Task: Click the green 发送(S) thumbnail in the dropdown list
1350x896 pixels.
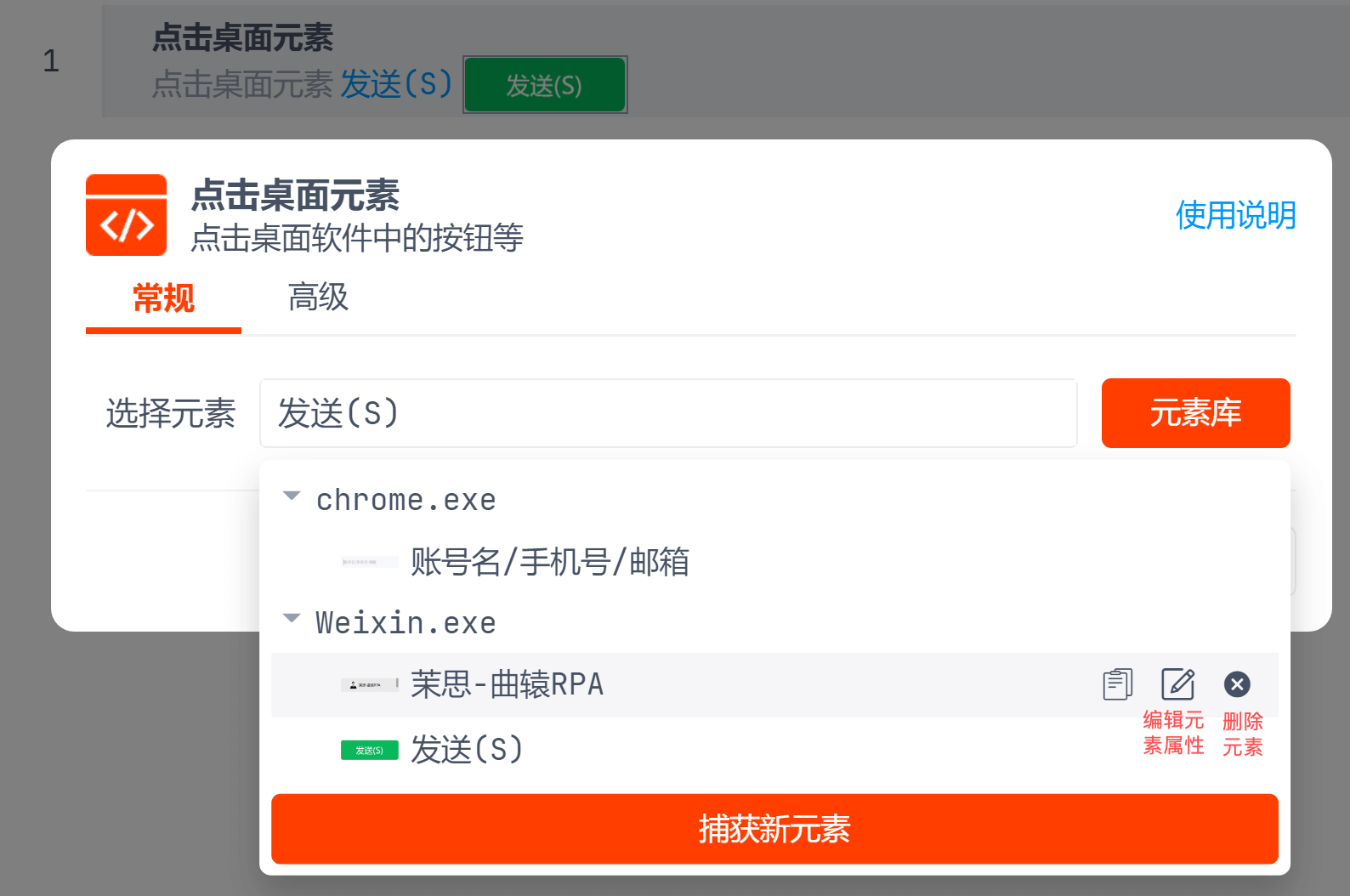Action: [369, 750]
